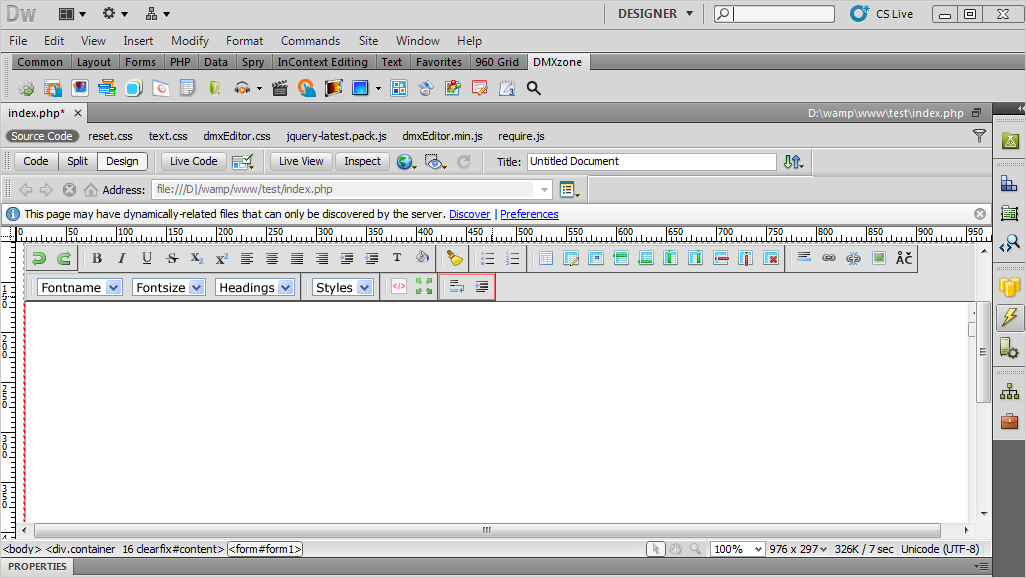
Task: Select the hand tool in status bar
Action: click(x=675, y=549)
